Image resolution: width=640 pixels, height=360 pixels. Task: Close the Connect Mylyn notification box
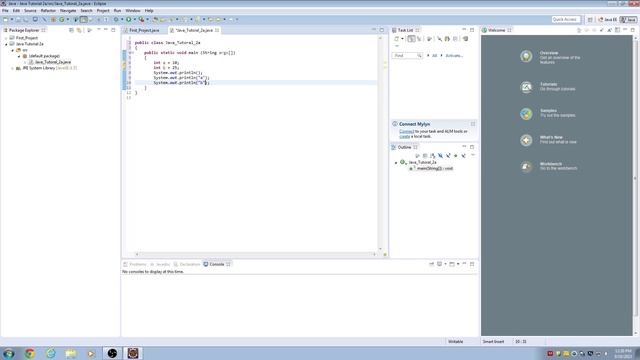[x=473, y=124]
